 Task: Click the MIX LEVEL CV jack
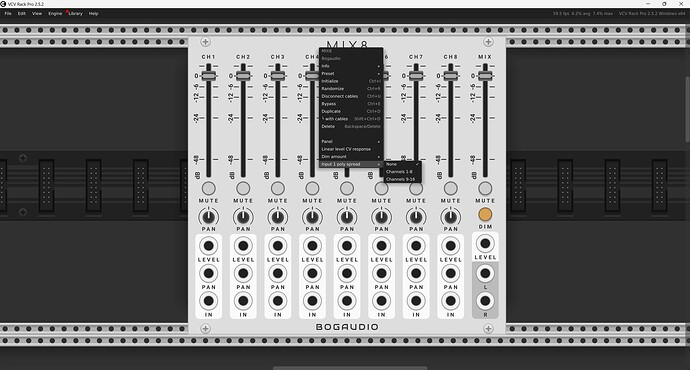pyautogui.click(x=485, y=243)
